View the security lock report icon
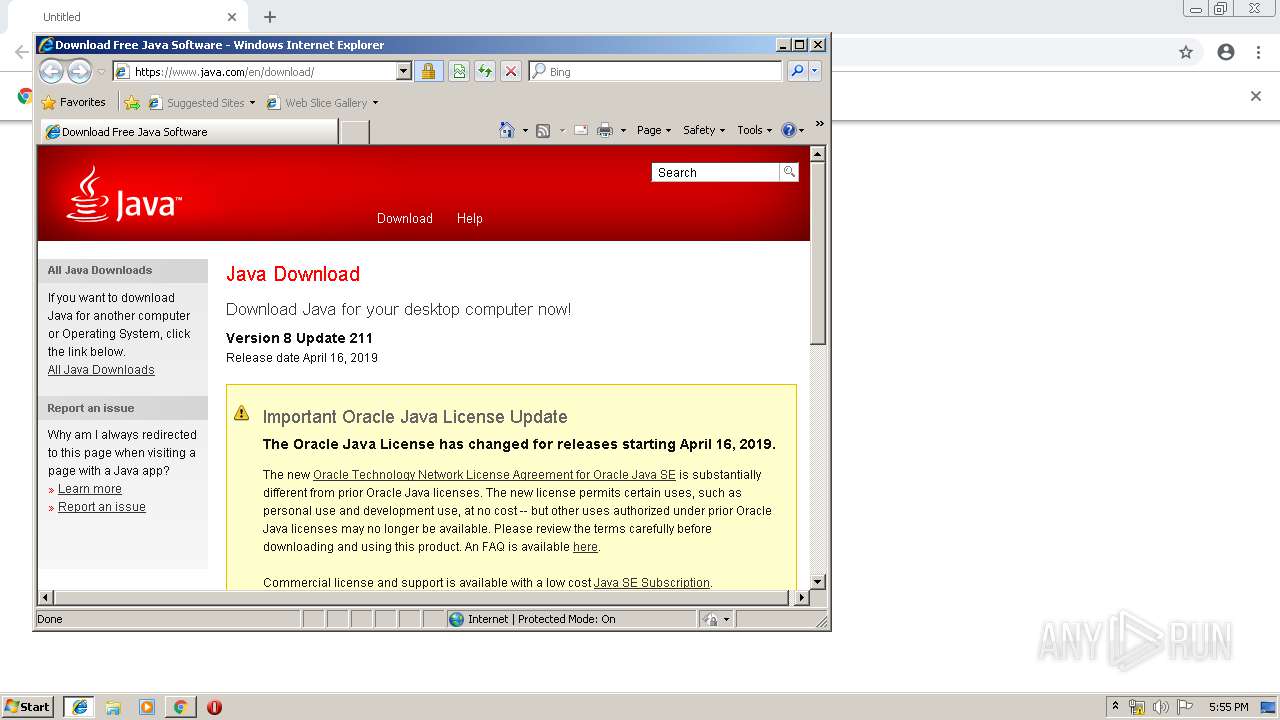The height and width of the screenshot is (720, 1280). coord(428,71)
